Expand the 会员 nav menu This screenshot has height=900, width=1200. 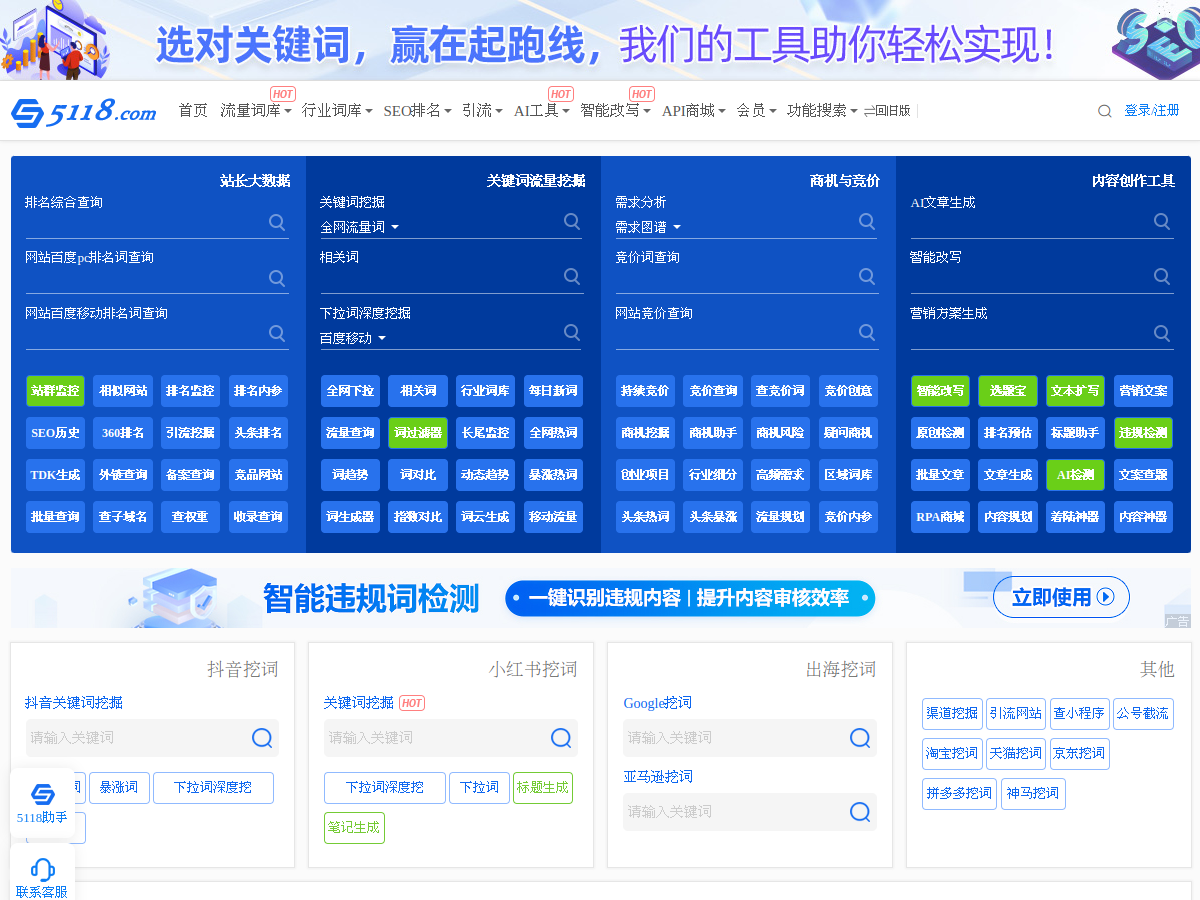(756, 111)
